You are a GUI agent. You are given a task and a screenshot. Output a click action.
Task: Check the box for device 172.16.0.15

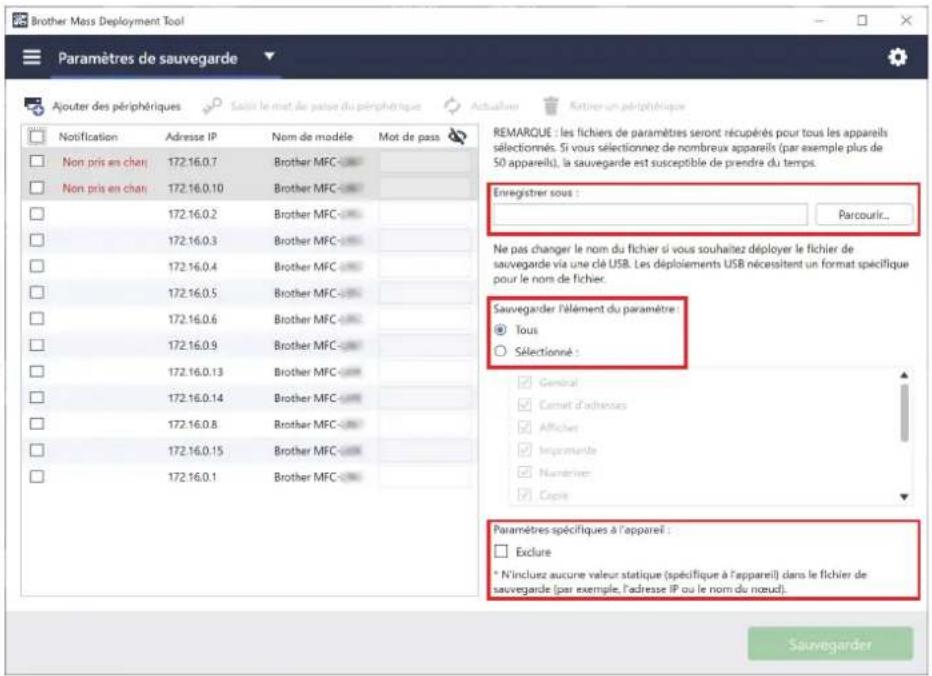click(x=37, y=450)
